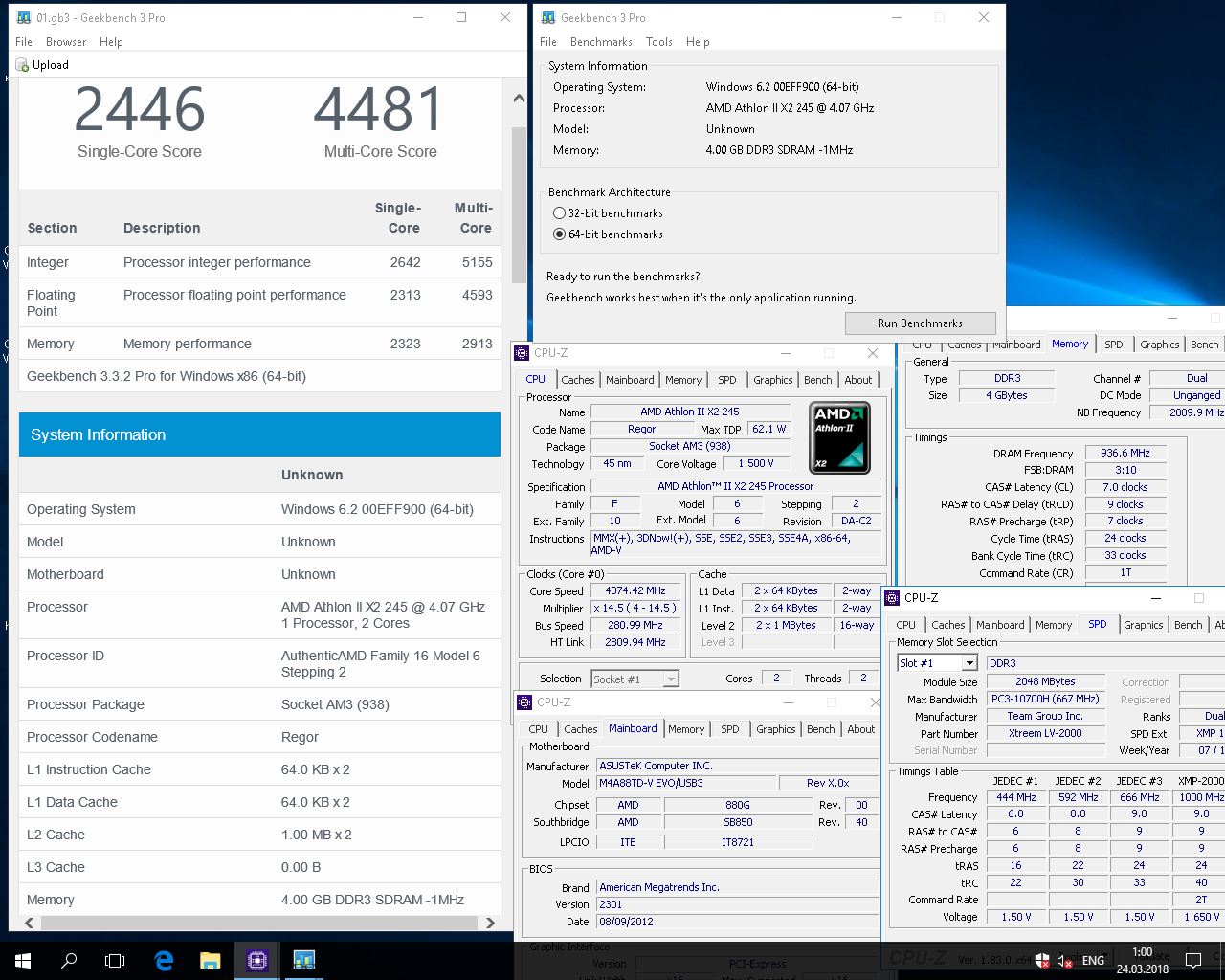Open Graphics tab in CPU-tab CPU-Z window

click(x=773, y=380)
